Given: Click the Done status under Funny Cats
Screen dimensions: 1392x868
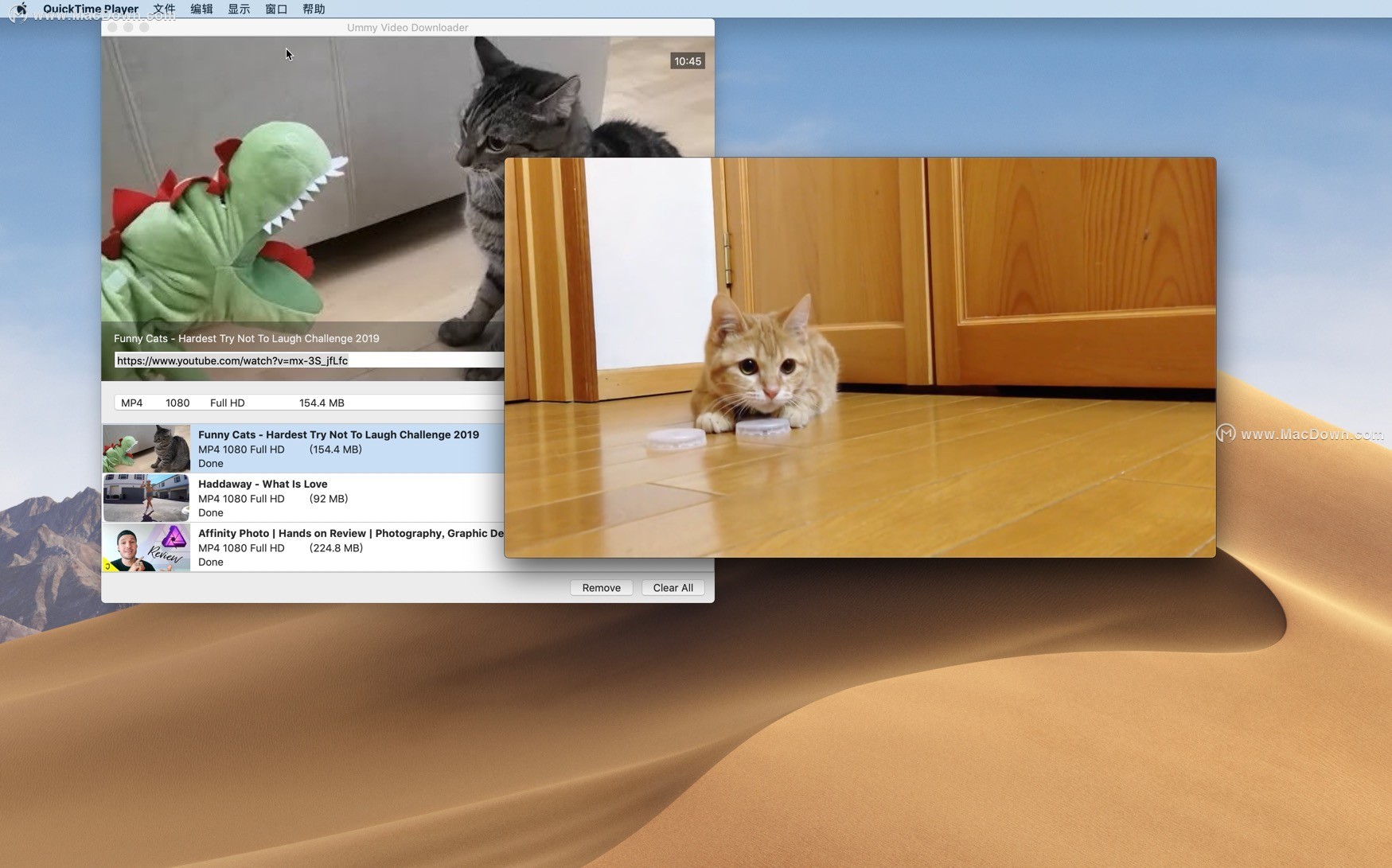Looking at the screenshot, I should coord(211,464).
